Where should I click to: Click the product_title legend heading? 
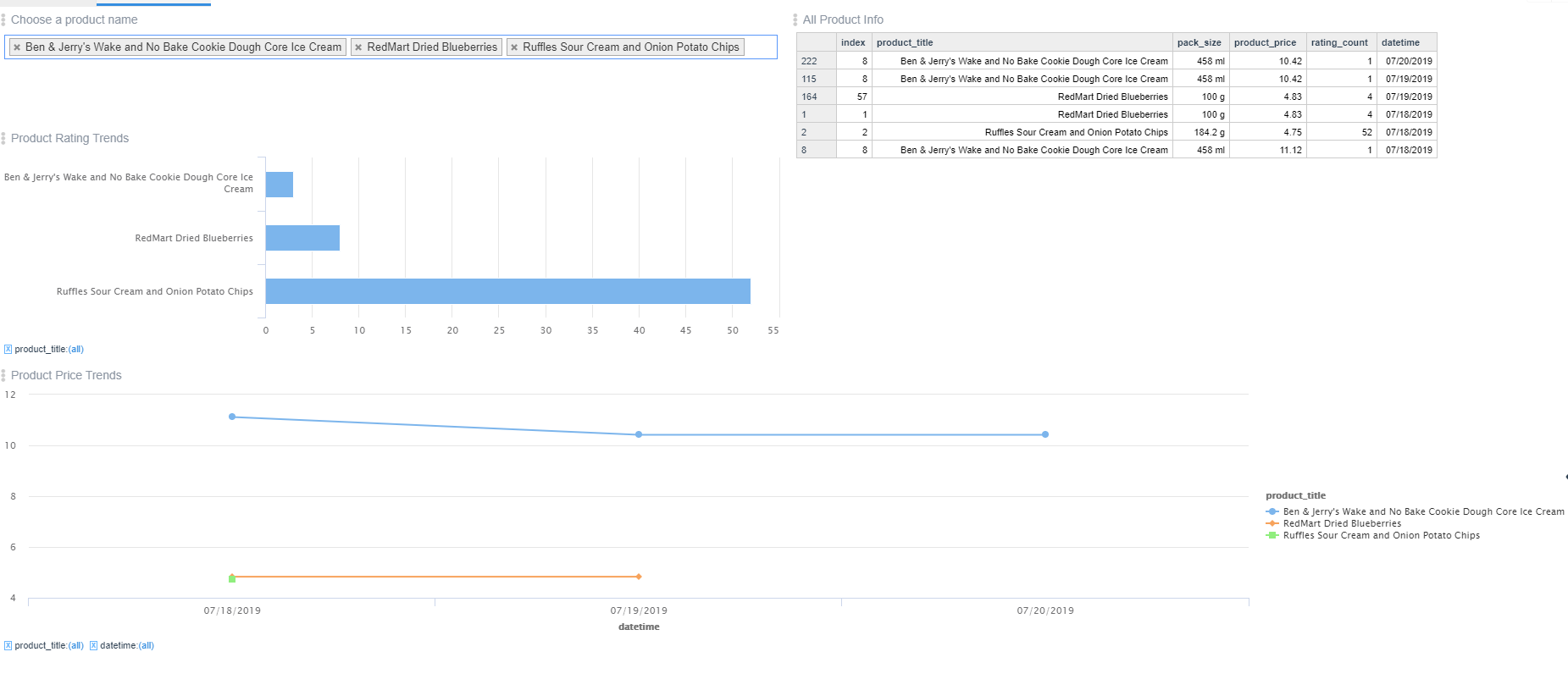pyautogui.click(x=1295, y=495)
